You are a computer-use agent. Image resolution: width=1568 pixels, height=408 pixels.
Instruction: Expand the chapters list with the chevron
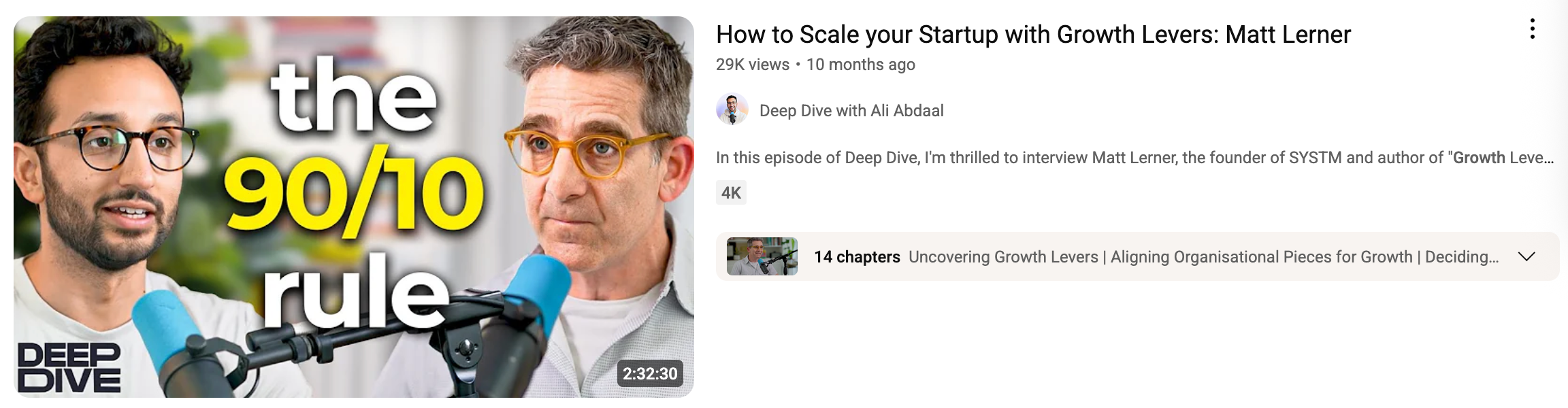[x=1526, y=256]
